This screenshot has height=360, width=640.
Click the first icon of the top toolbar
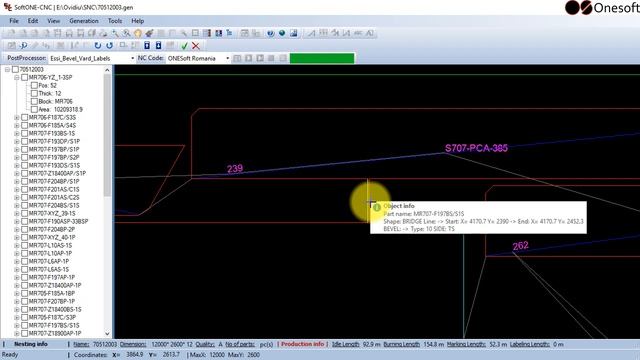(11, 33)
